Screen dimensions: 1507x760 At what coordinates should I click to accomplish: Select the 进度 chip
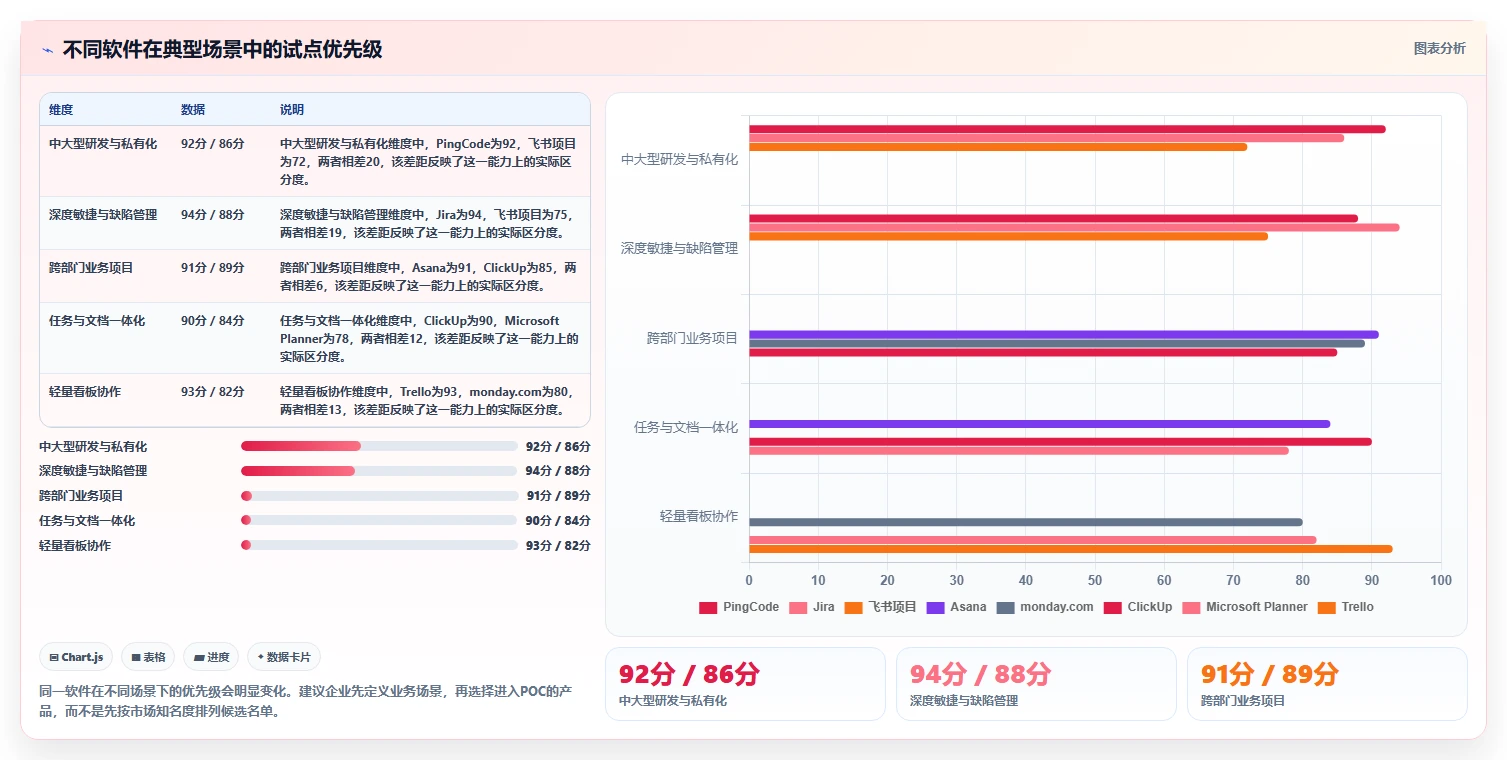(x=211, y=657)
